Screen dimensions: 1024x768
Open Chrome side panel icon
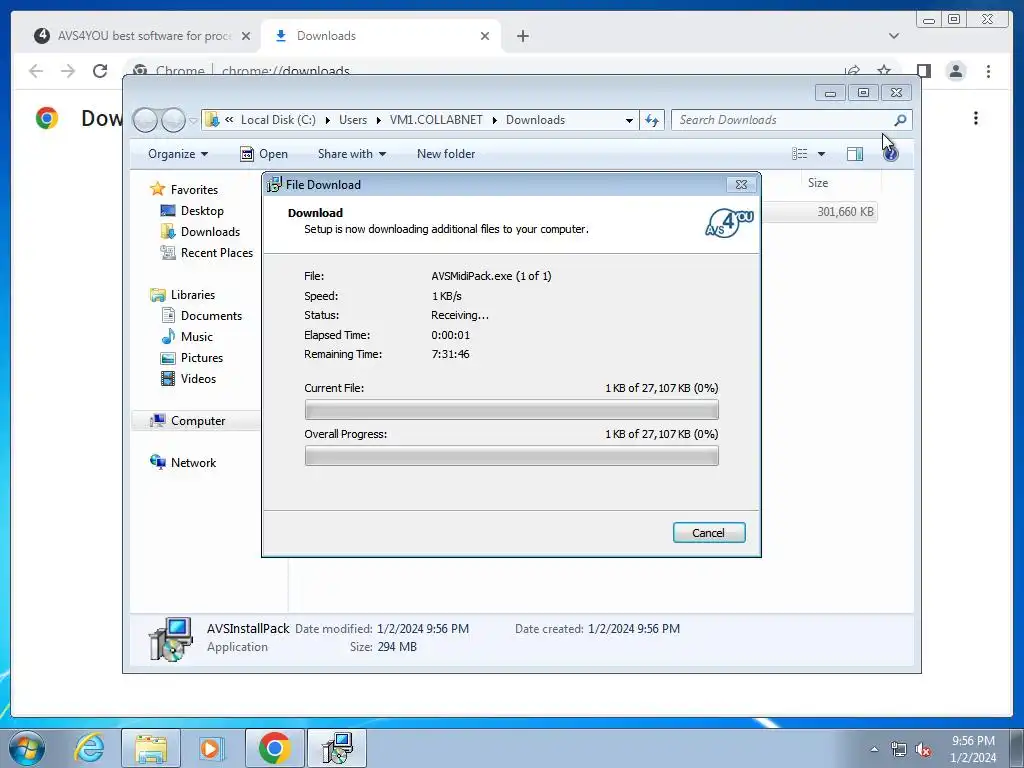923,71
